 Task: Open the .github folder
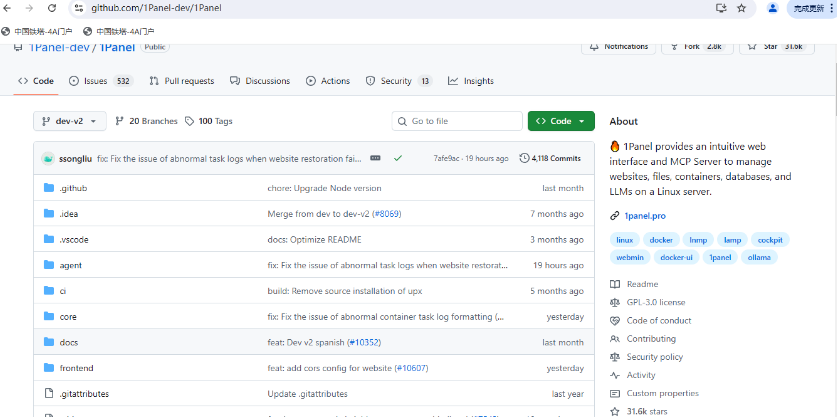tap(74, 188)
